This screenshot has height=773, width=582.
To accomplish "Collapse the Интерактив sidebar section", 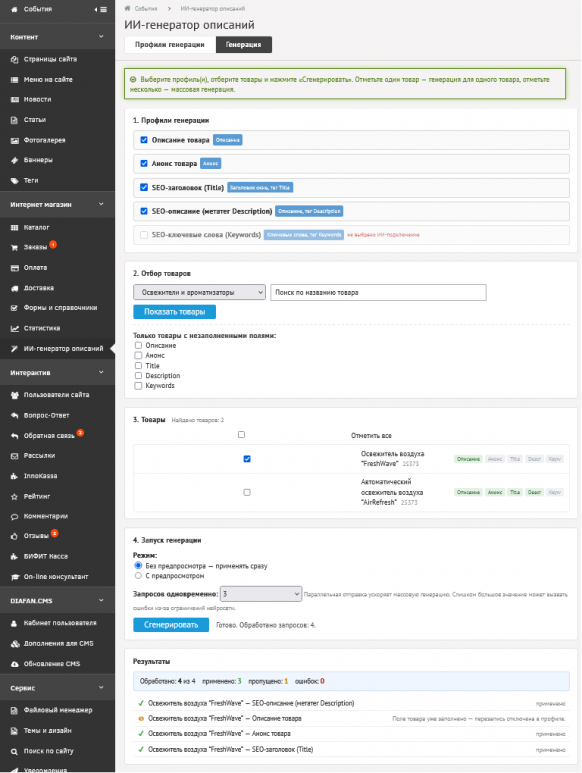I will click(x=101, y=372).
